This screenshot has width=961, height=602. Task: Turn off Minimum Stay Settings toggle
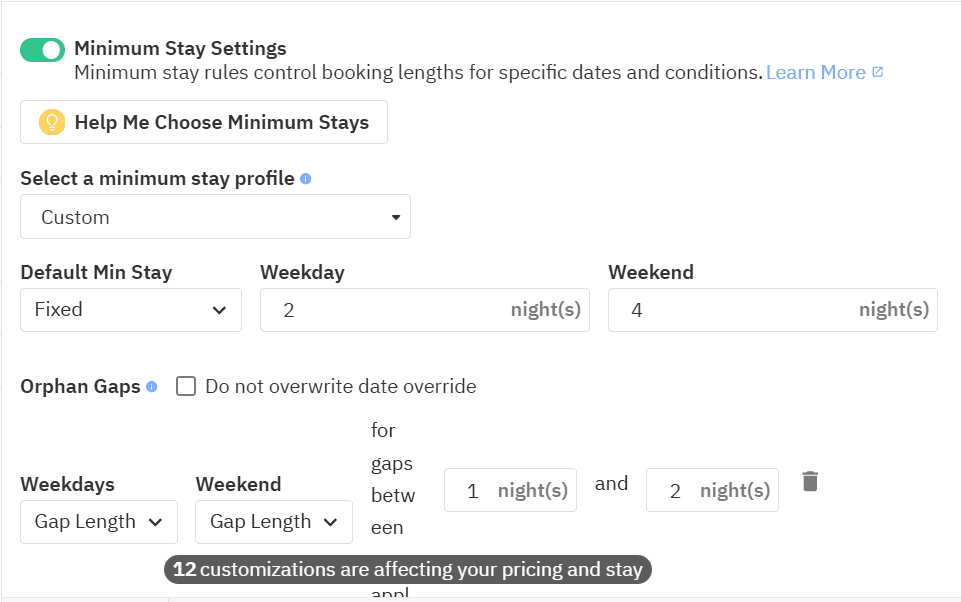click(x=42, y=50)
